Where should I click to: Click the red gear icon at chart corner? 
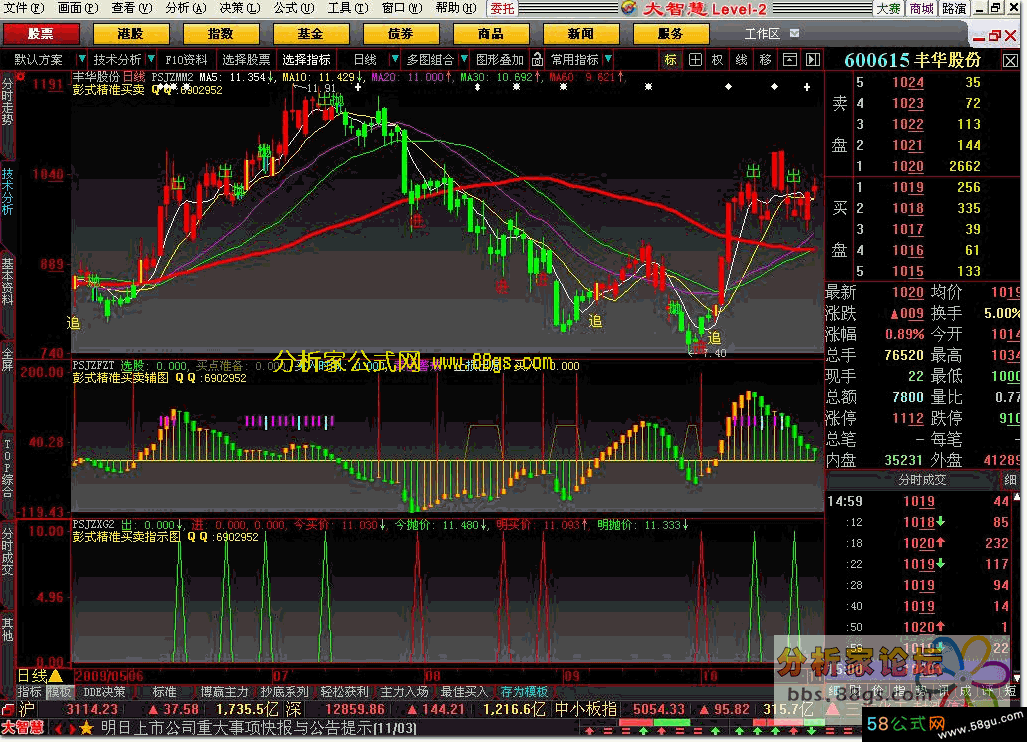coord(21,77)
